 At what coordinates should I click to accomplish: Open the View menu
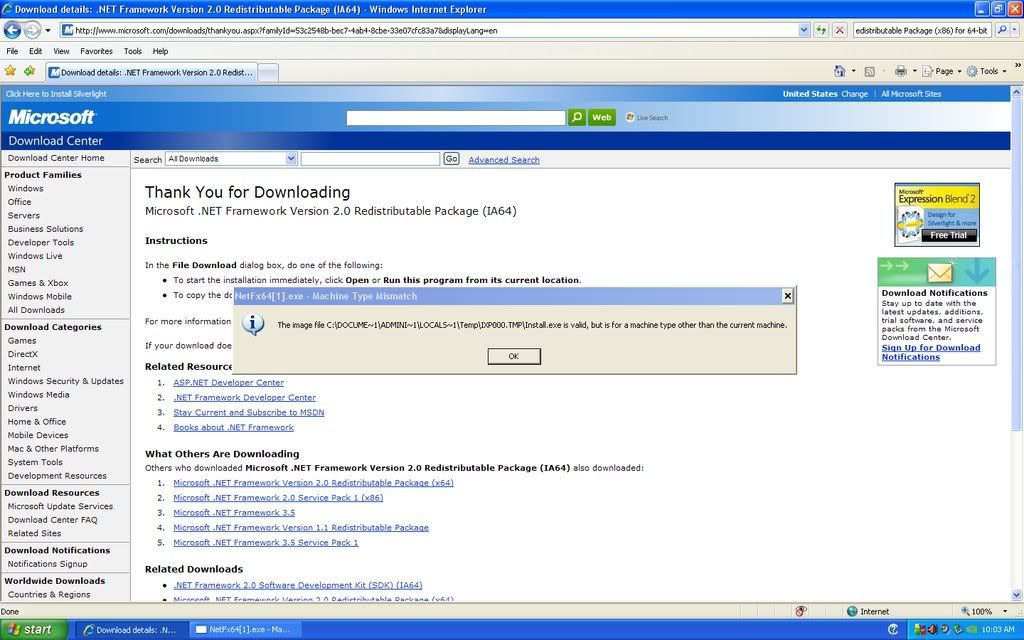tap(61, 51)
